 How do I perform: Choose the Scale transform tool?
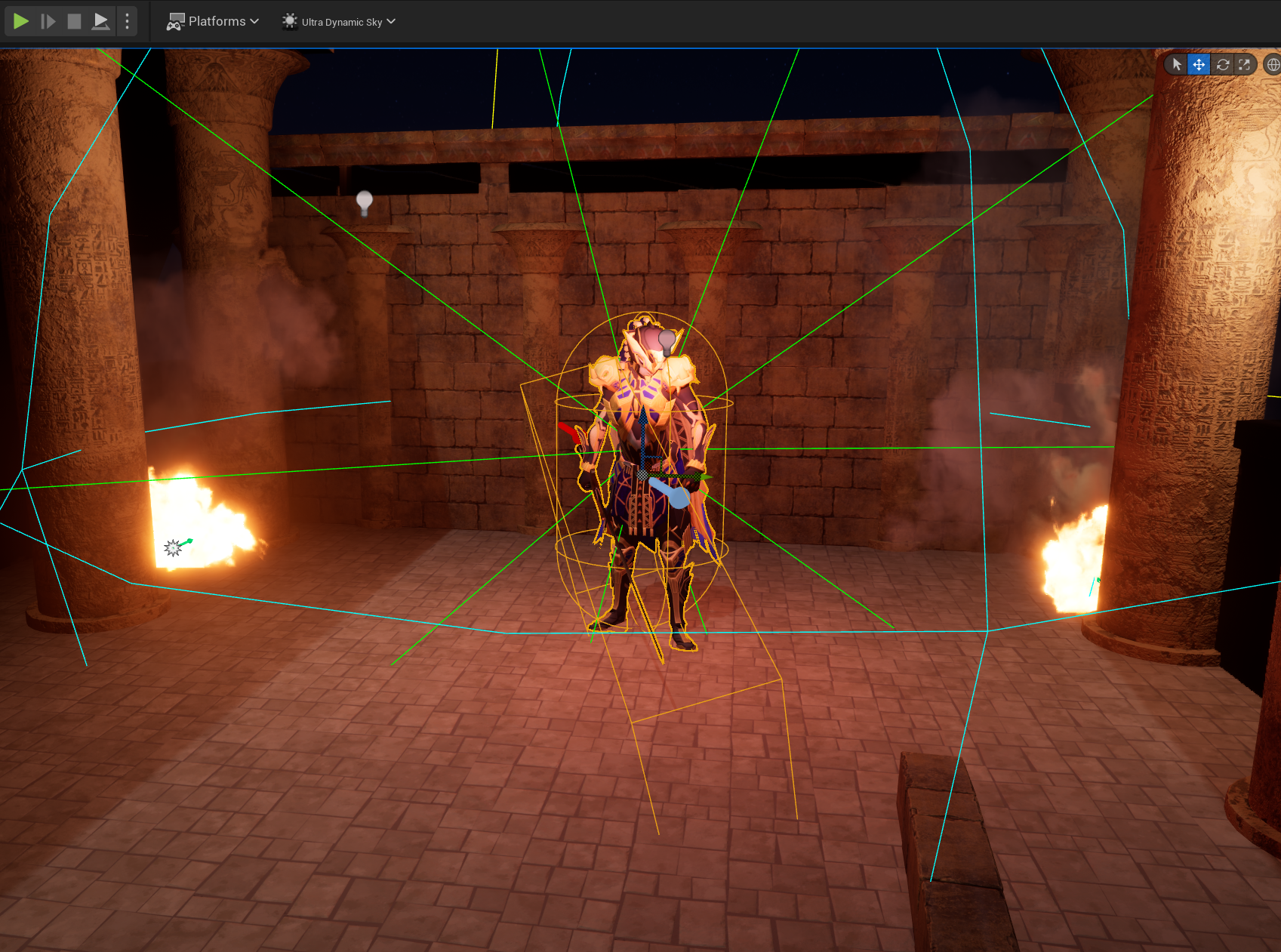pyautogui.click(x=1244, y=65)
